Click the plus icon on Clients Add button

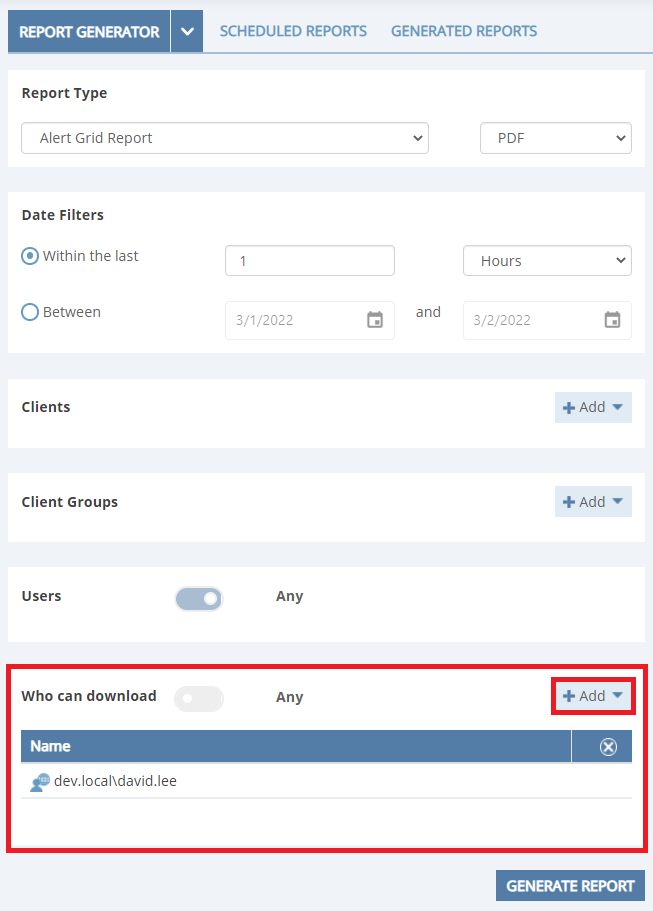click(569, 408)
